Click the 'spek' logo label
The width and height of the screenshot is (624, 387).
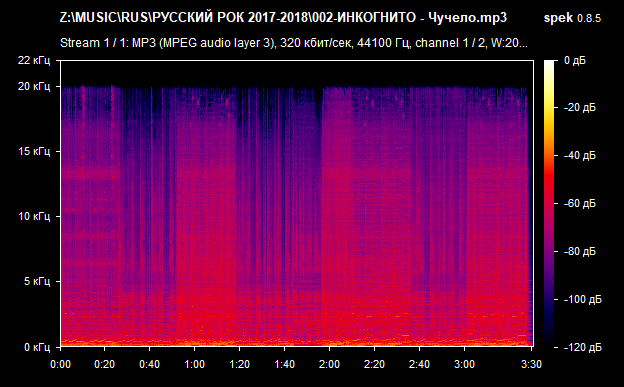click(558, 18)
